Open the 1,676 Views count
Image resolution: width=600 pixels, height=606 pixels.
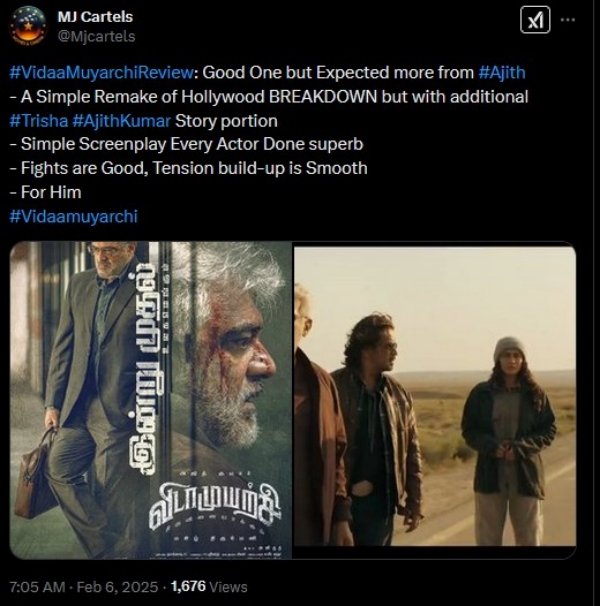tap(209, 587)
